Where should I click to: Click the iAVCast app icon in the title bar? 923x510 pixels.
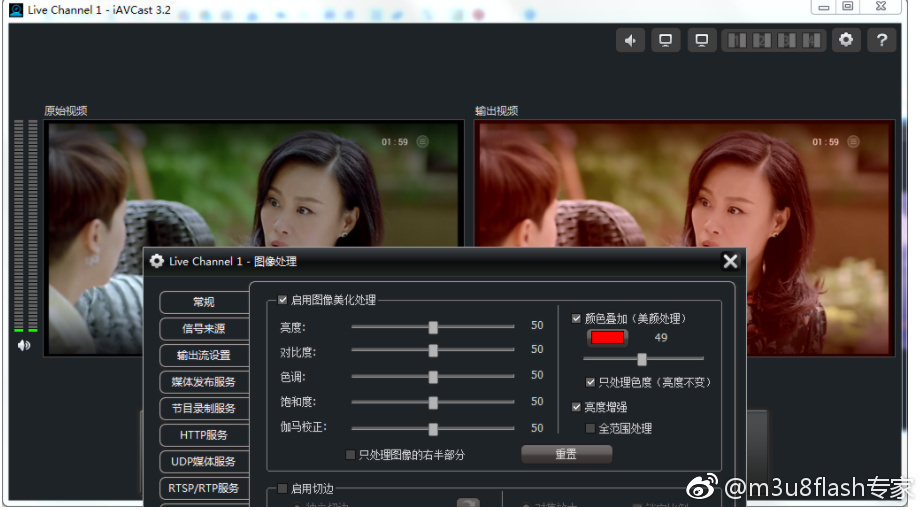coord(16,10)
